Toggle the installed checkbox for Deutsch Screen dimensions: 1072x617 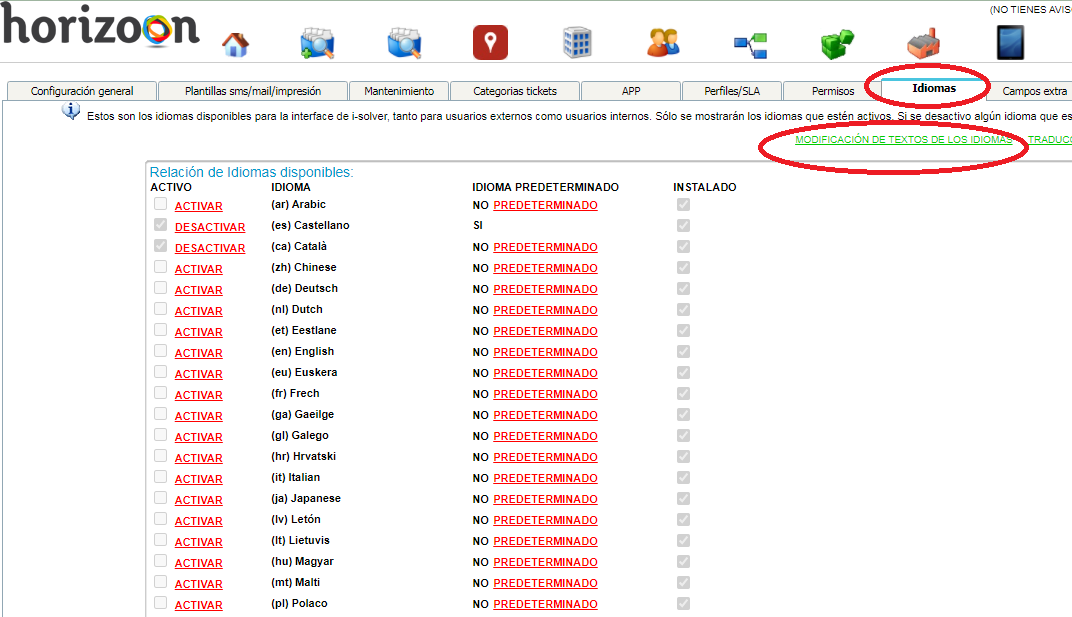click(x=683, y=288)
